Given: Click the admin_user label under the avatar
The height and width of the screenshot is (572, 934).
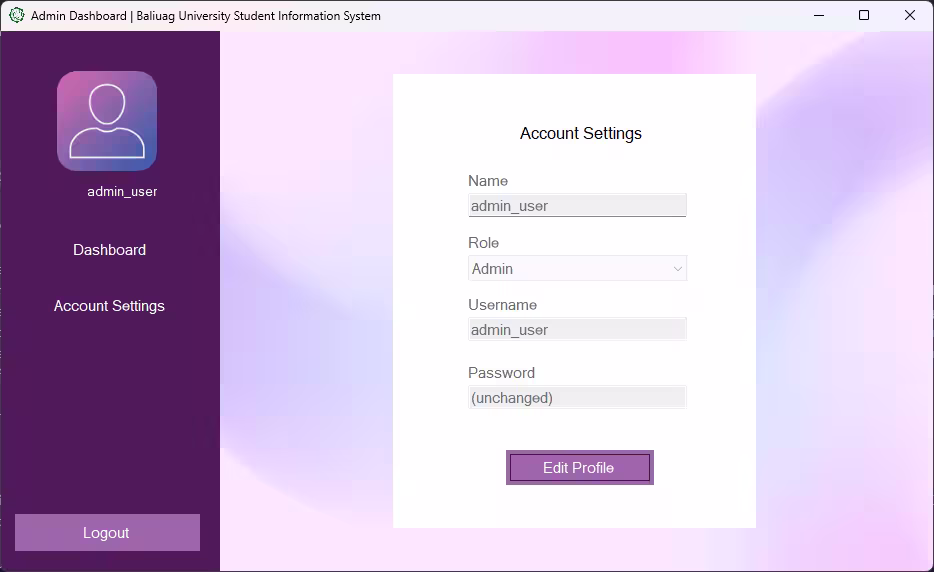Looking at the screenshot, I should (122, 192).
